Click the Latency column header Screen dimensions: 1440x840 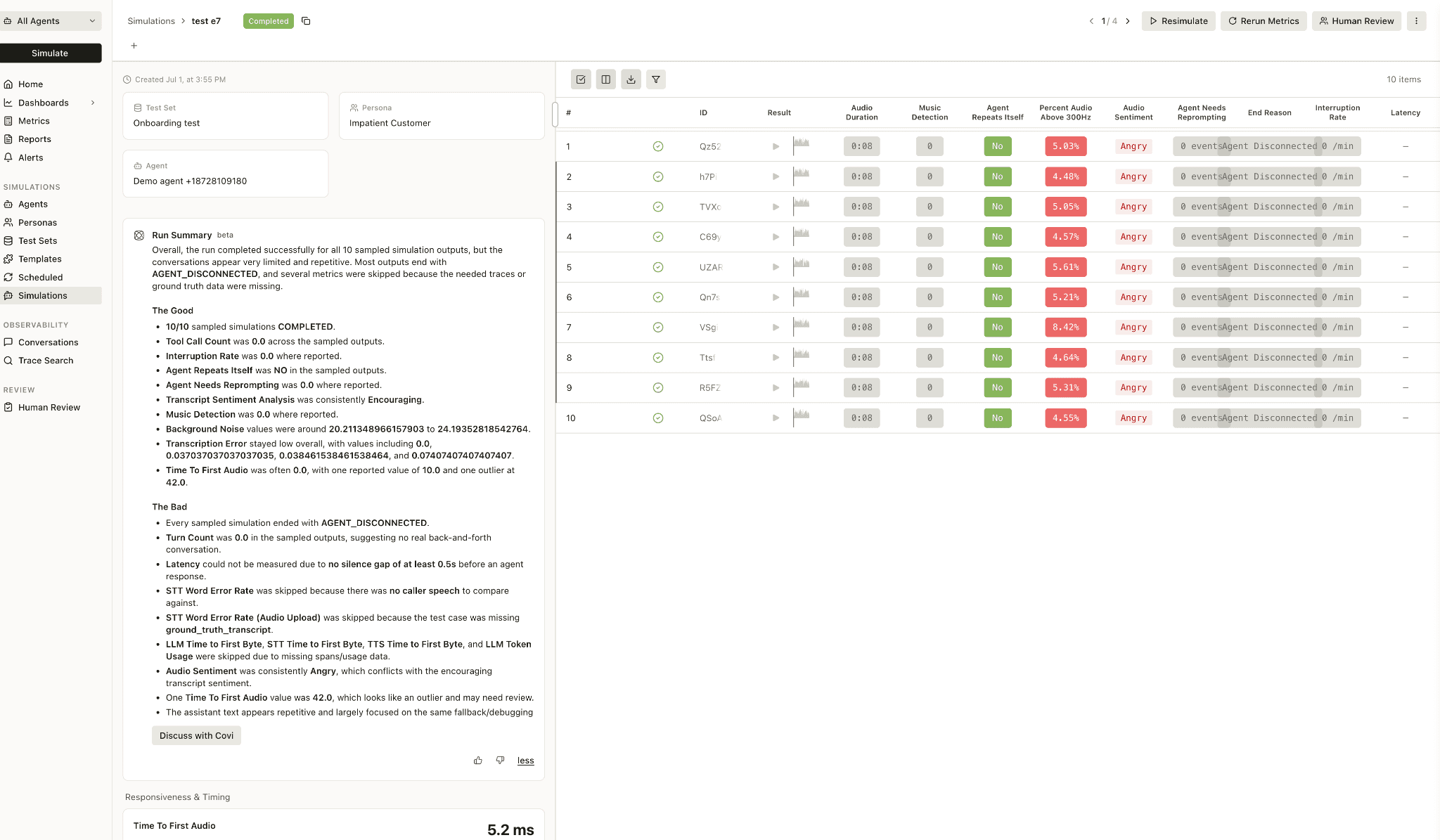[1405, 112]
